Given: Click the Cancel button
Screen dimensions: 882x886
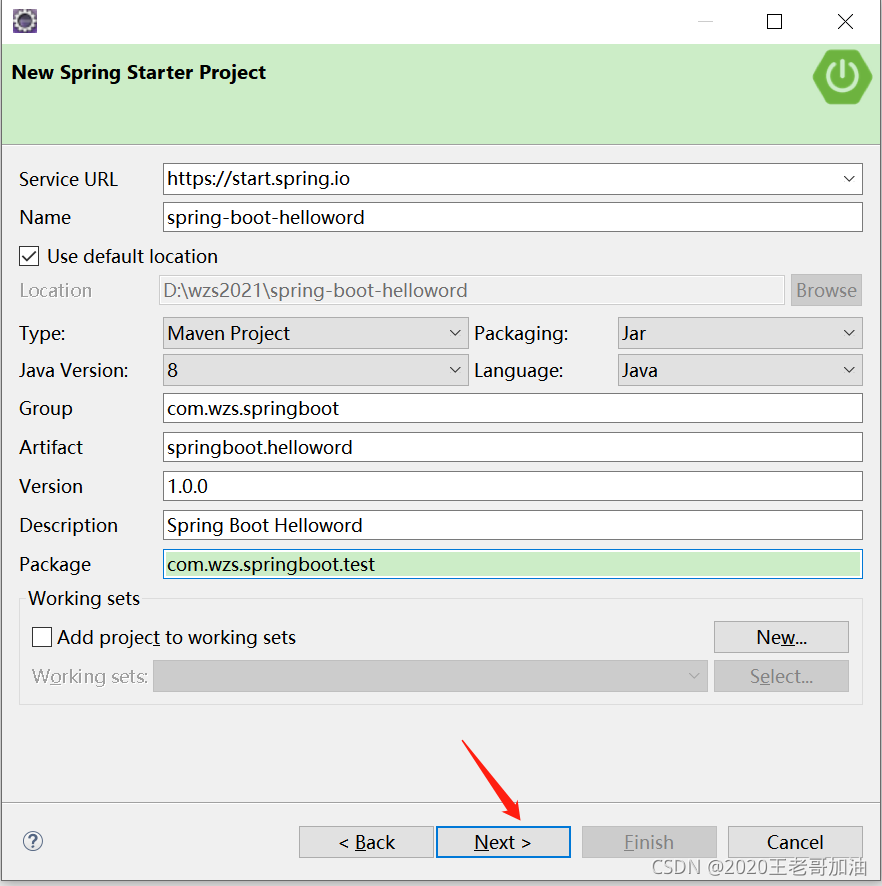Looking at the screenshot, I should 795,842.
